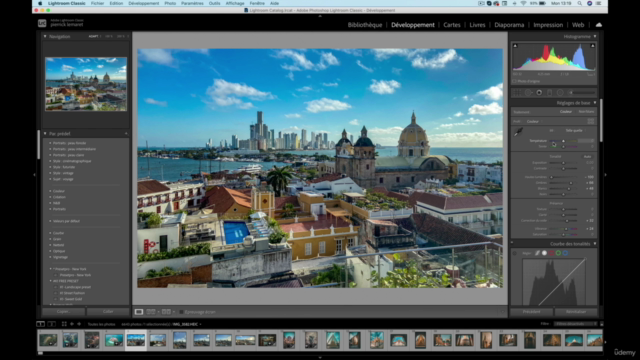Select the spot removal tool
640x360 pixels.
pos(529,93)
